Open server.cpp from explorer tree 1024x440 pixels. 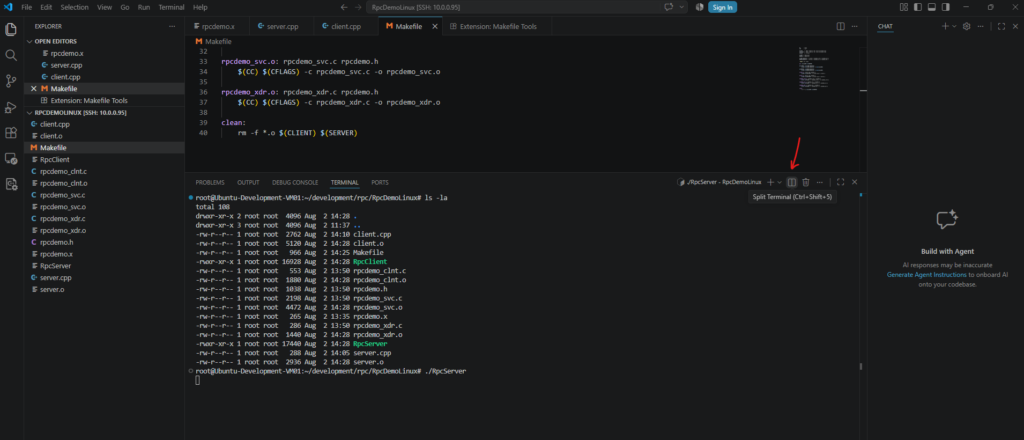55,277
